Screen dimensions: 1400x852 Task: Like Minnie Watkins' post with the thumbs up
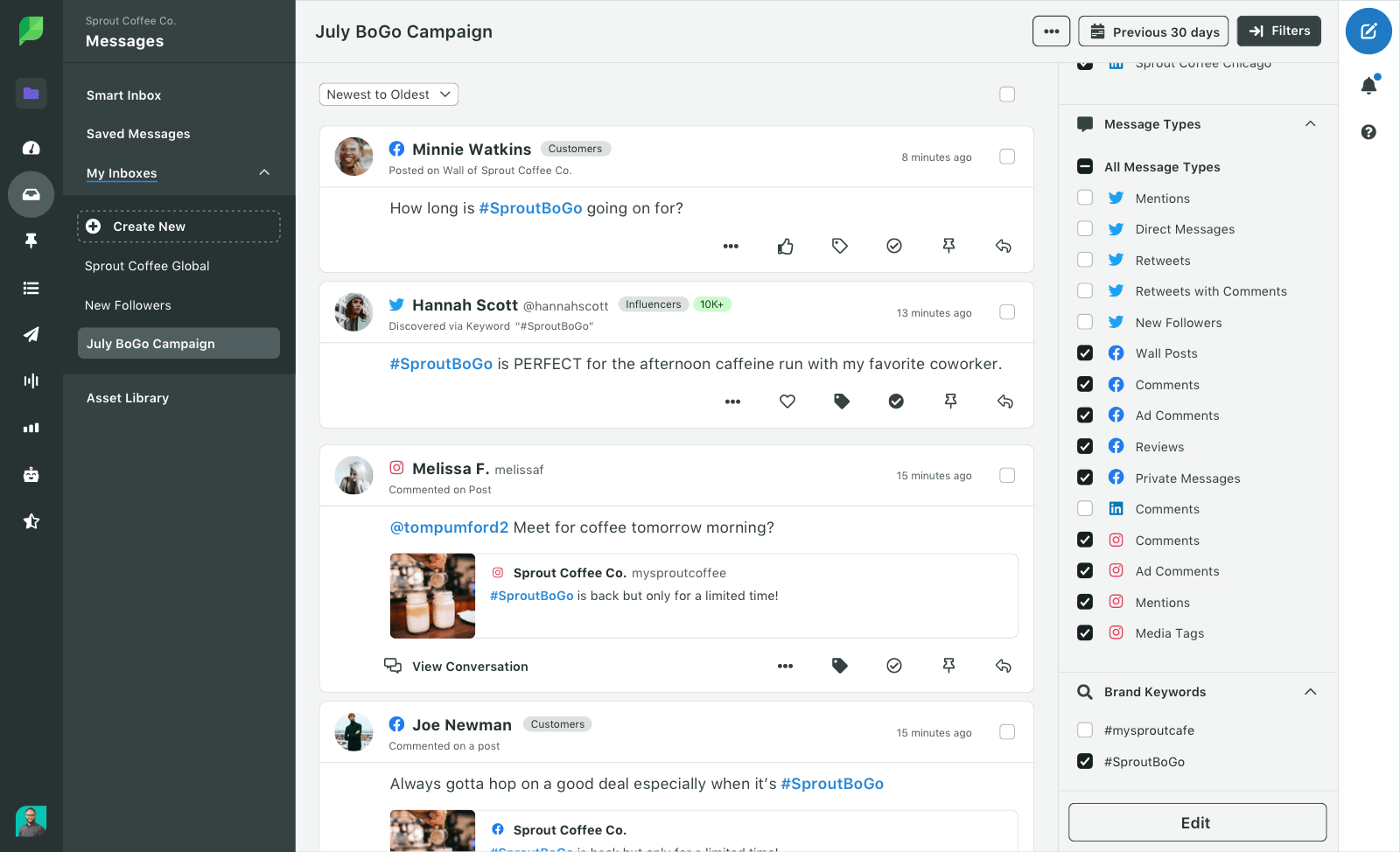pos(785,246)
